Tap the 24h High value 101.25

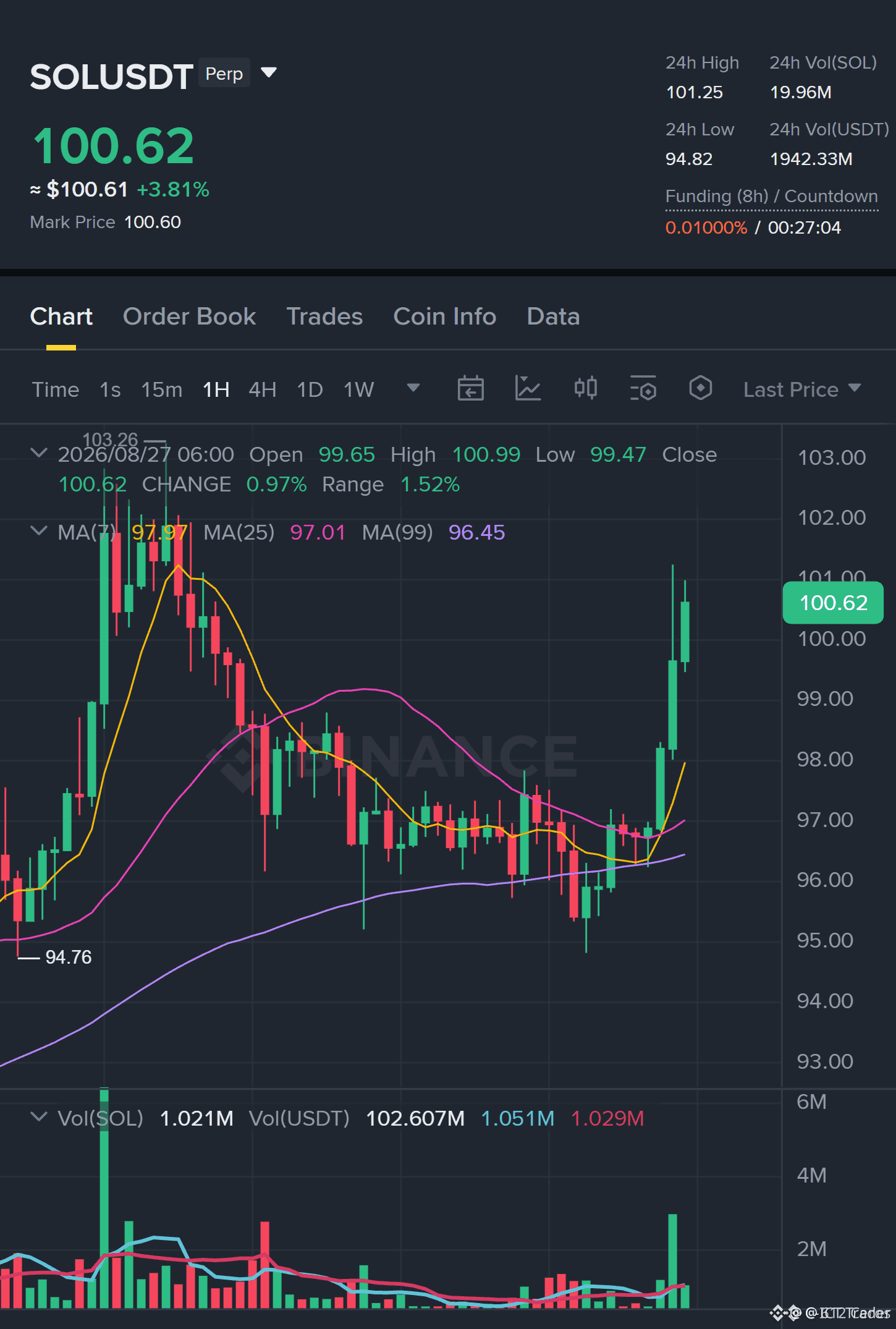point(694,92)
